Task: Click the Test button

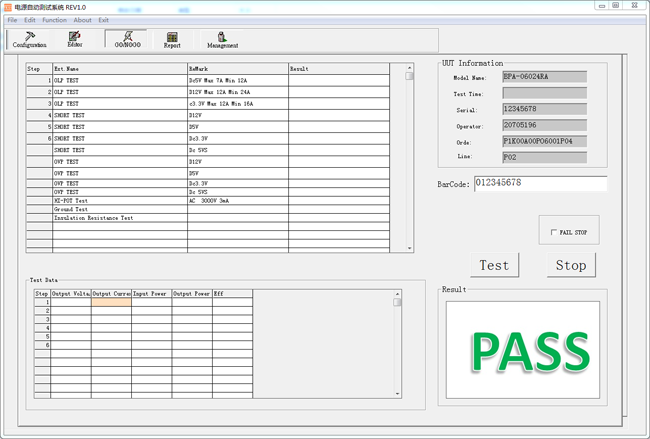Action: (495, 265)
